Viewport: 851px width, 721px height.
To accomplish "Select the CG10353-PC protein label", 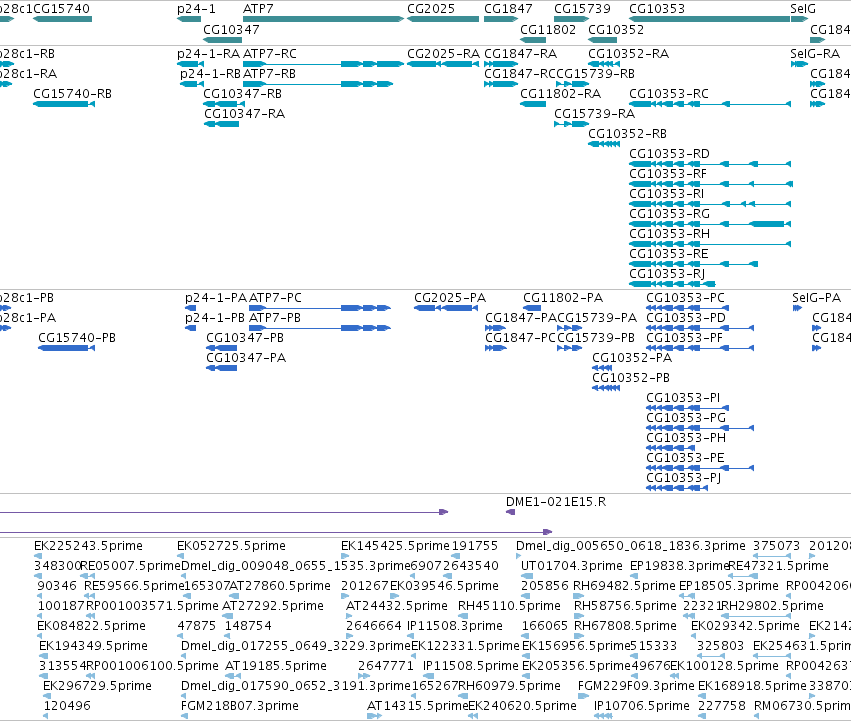I will 685,298.
